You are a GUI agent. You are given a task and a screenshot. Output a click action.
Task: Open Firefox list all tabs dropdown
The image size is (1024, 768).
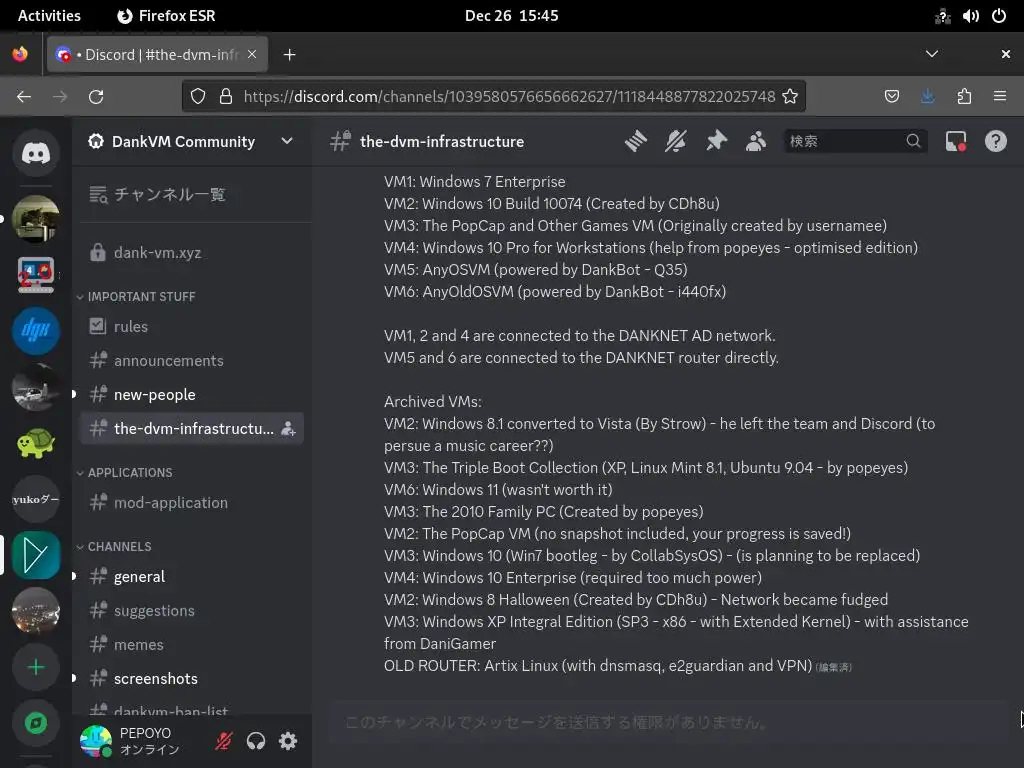pos(932,54)
